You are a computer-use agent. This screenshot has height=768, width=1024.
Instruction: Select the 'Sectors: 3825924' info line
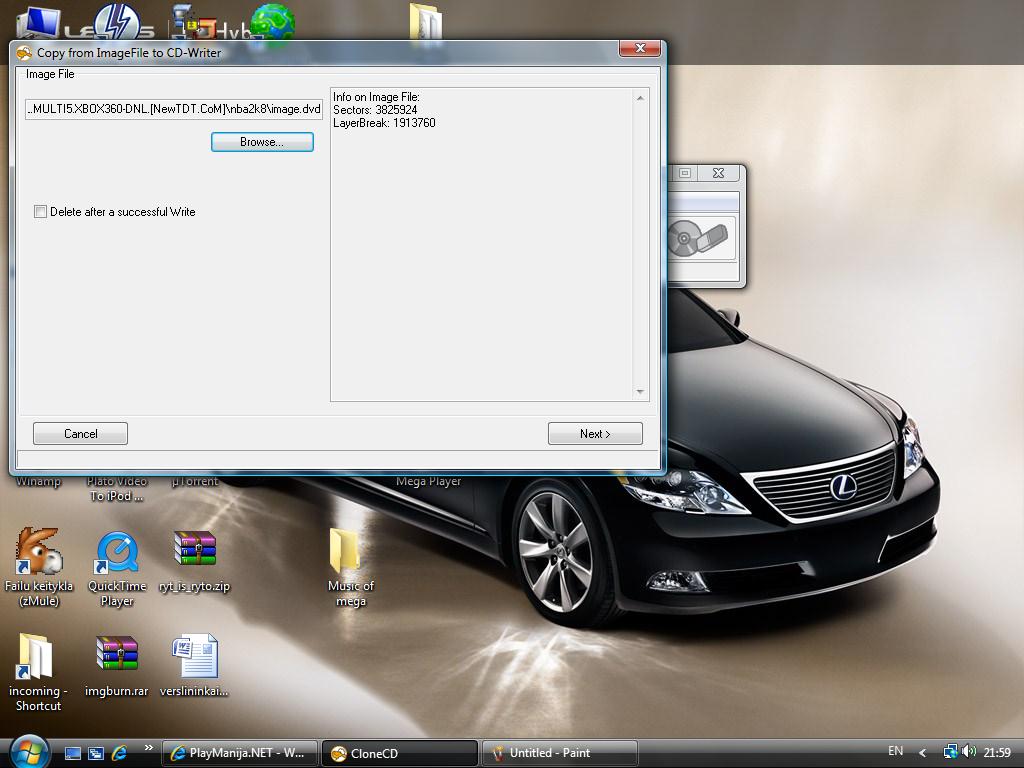click(375, 110)
